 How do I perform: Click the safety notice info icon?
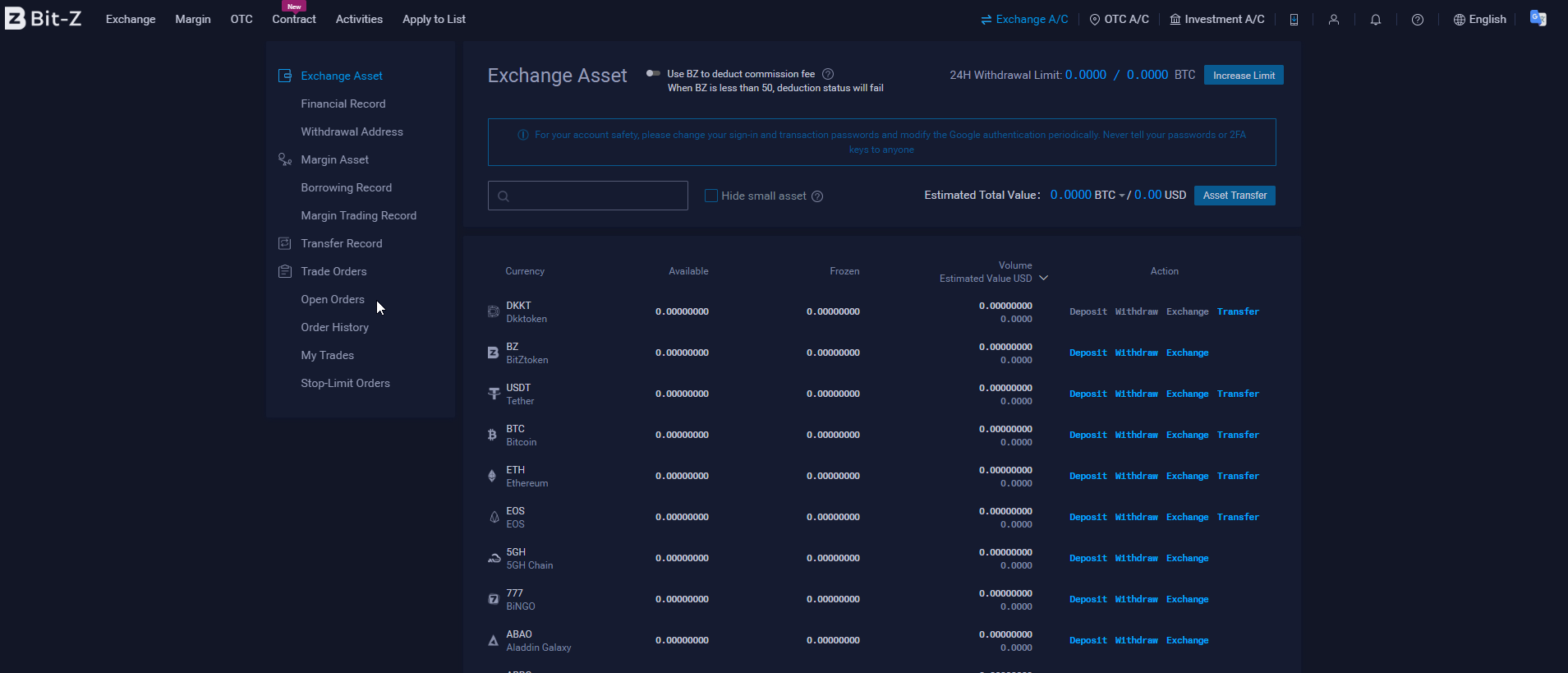coord(523,135)
